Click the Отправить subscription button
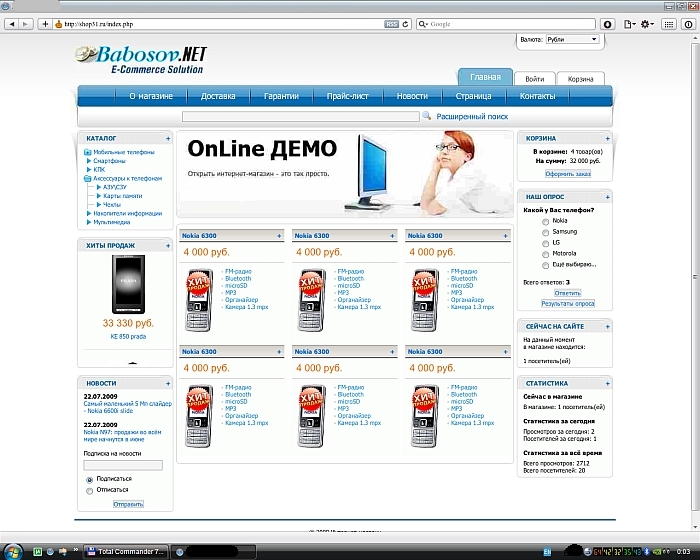Screen dimensions: 700x560 click(128, 504)
